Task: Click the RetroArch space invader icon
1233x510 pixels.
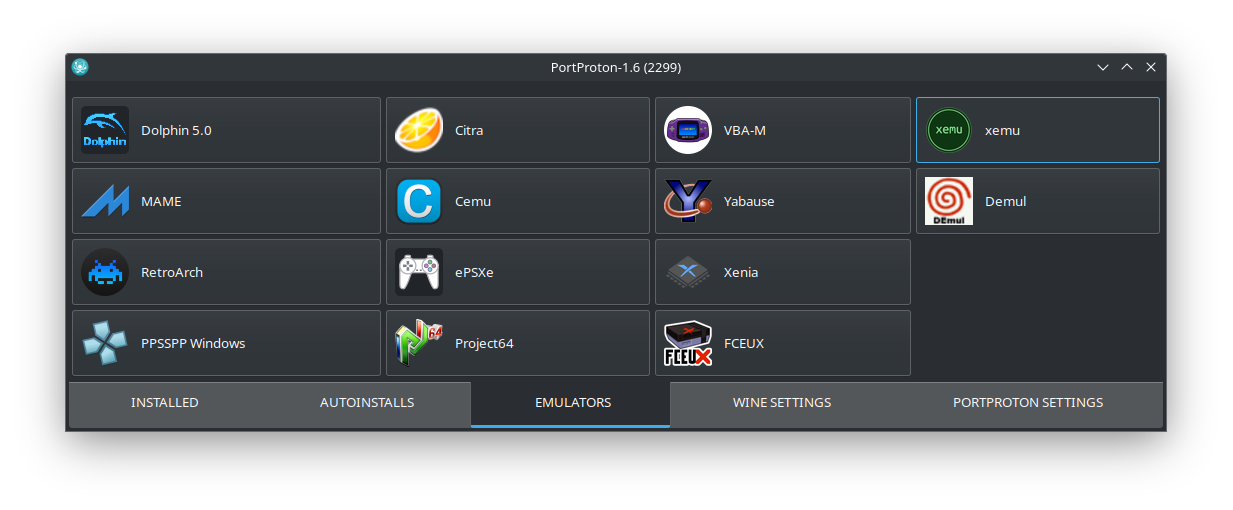Action: [105, 272]
